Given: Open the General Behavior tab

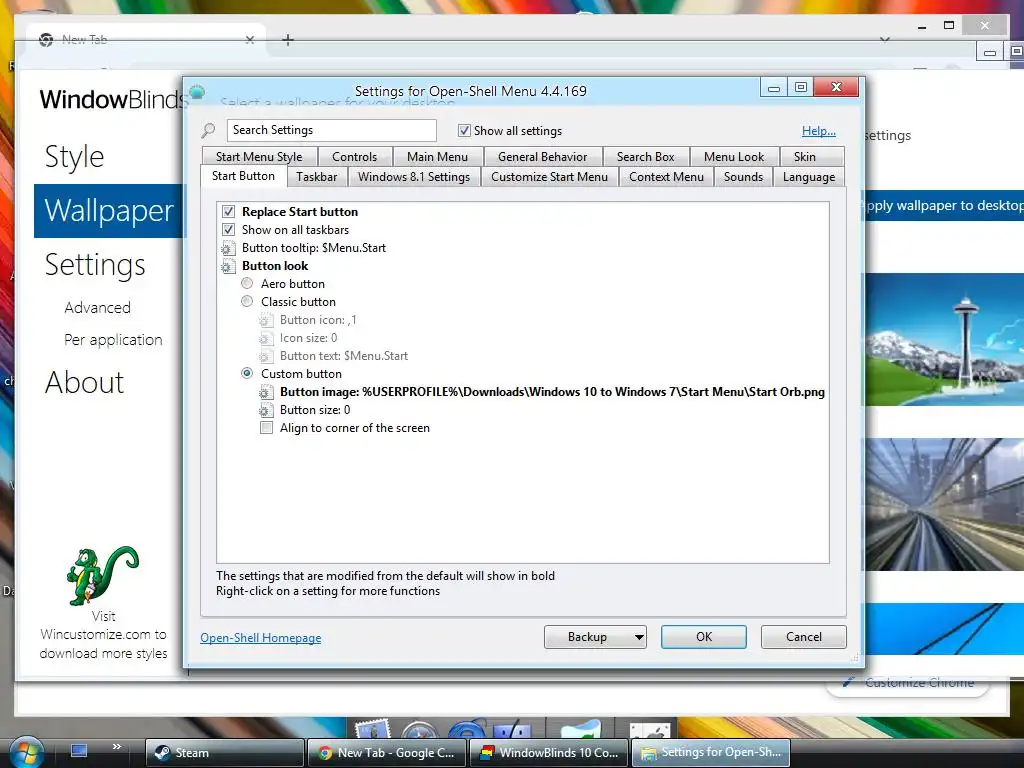Looking at the screenshot, I should tap(543, 157).
